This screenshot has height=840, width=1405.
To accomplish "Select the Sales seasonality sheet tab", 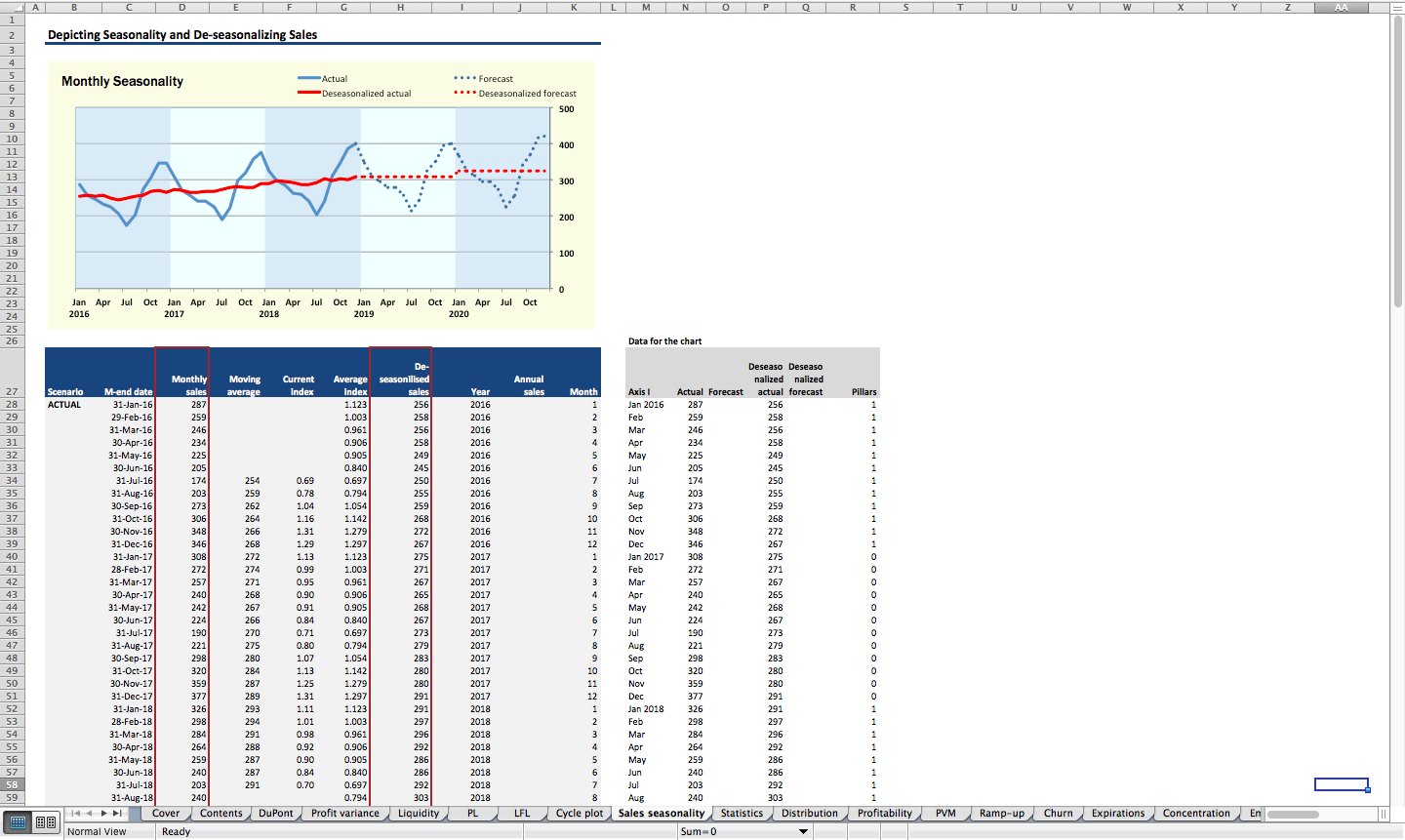I will [x=662, y=813].
